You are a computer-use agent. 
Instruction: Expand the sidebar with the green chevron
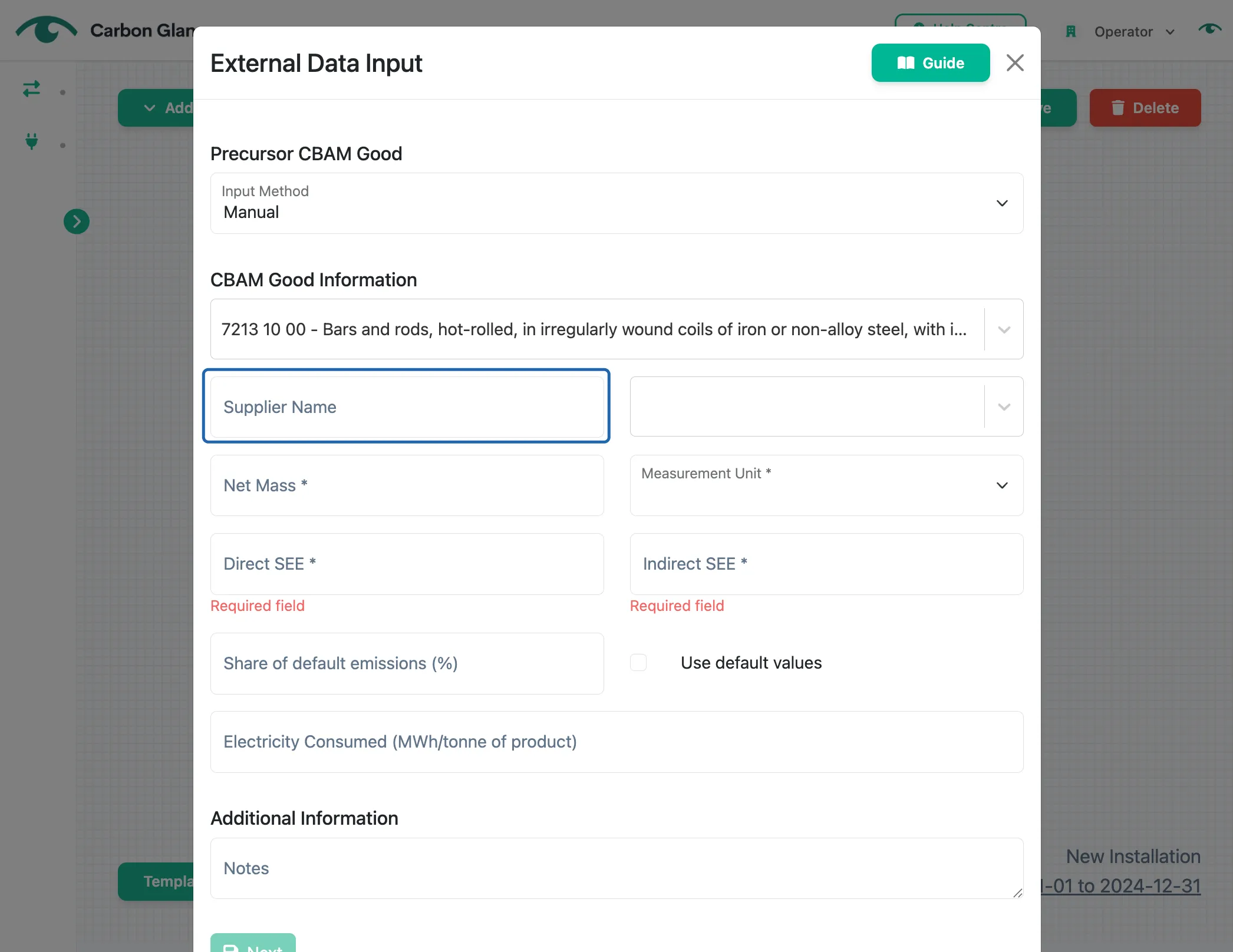pyautogui.click(x=77, y=222)
